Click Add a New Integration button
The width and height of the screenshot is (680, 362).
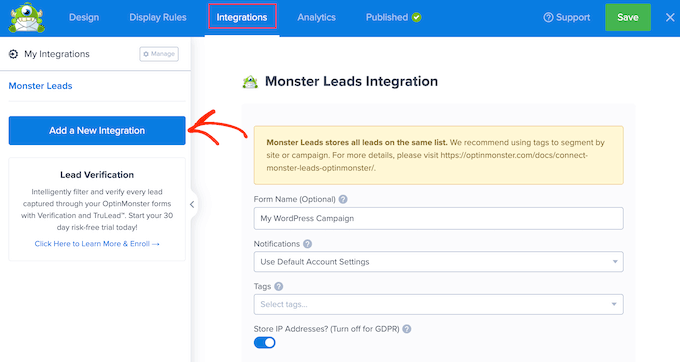click(x=97, y=130)
